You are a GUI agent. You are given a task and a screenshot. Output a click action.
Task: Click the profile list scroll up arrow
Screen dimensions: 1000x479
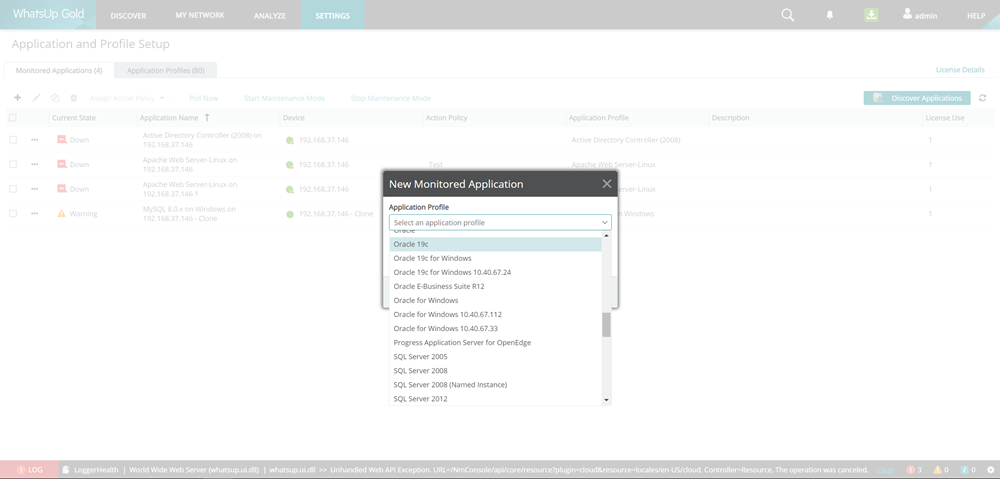point(607,235)
